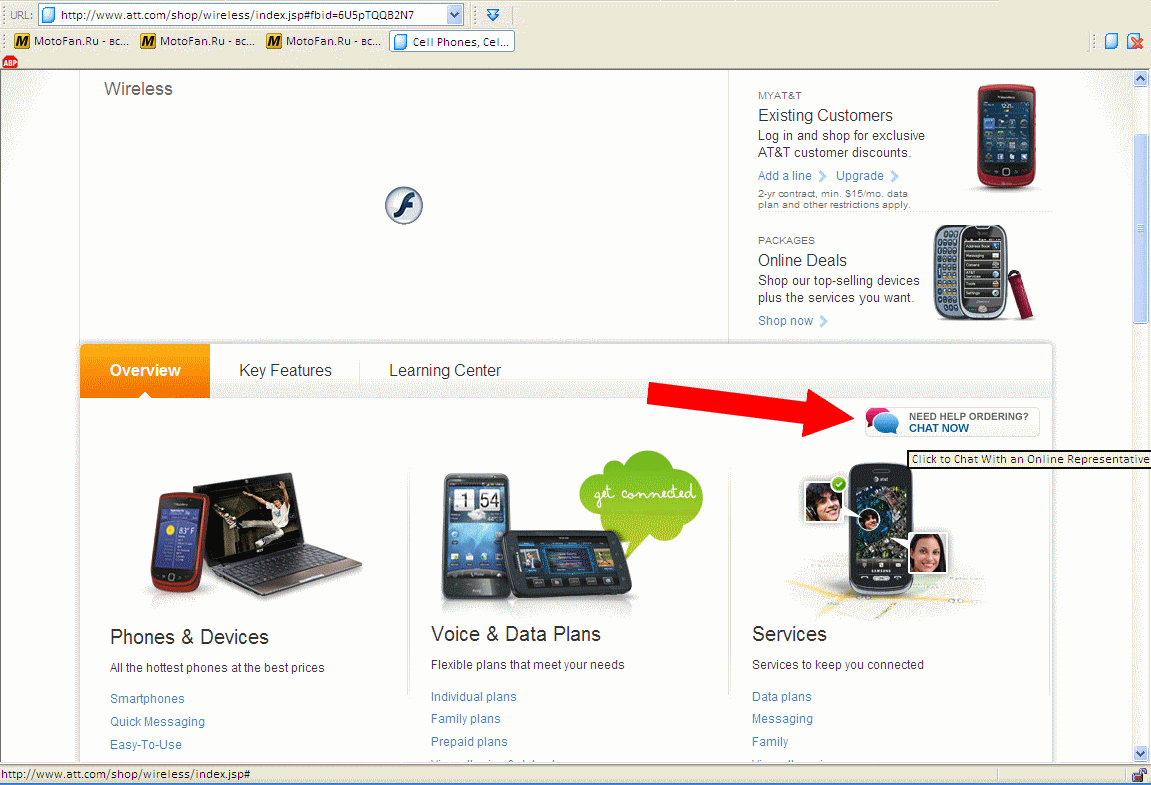Open the Learning Center tab
The image size is (1151, 785).
click(445, 371)
